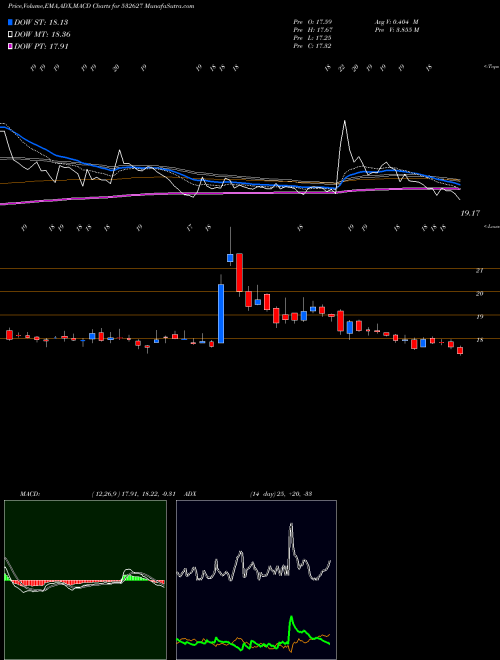
Task: Click the 'MACD:' panel label
Action: pyautogui.click(x=30, y=494)
